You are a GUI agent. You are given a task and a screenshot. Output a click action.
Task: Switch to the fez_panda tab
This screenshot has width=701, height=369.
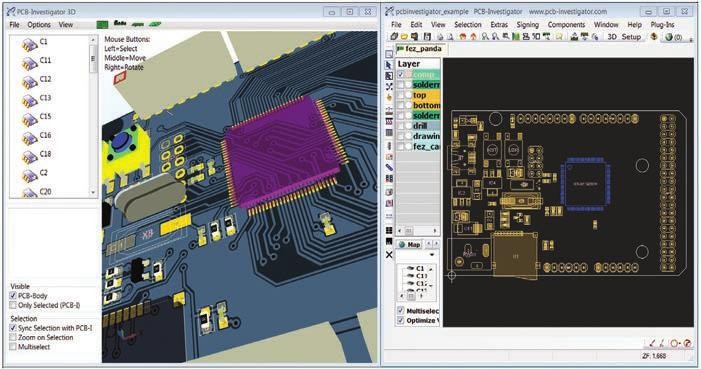(419, 49)
